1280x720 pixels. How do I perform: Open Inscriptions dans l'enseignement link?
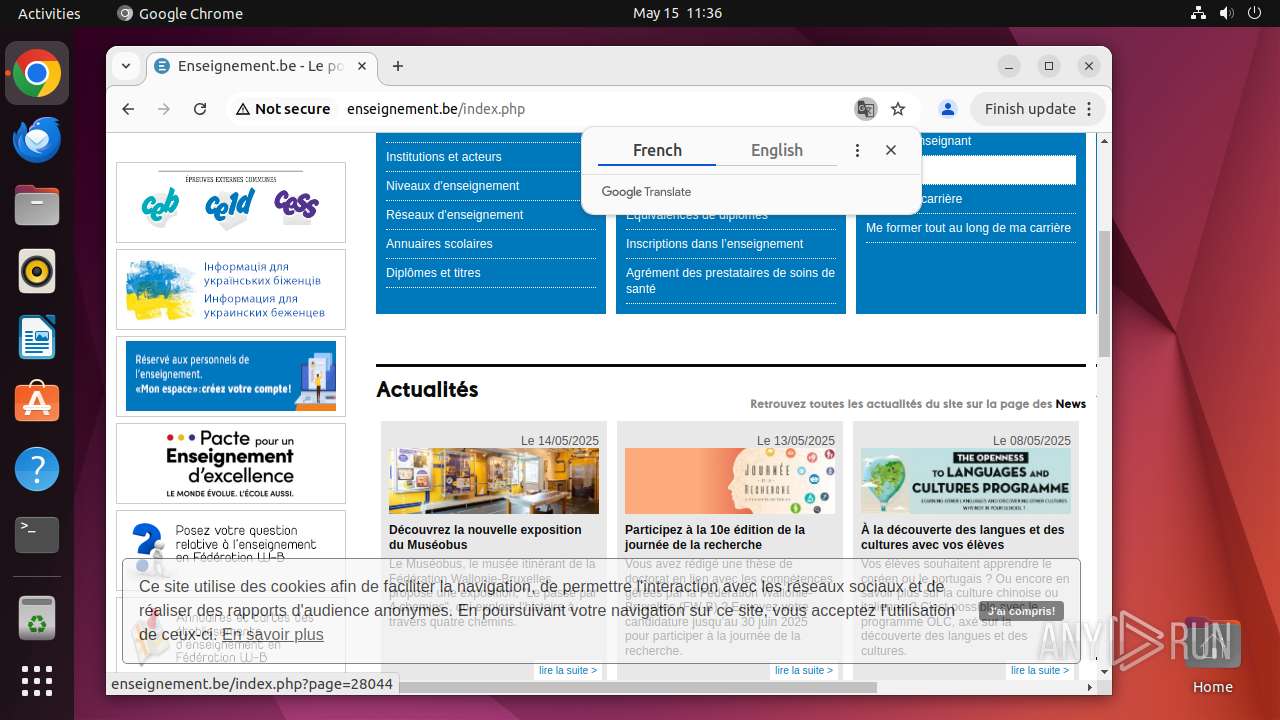(714, 244)
